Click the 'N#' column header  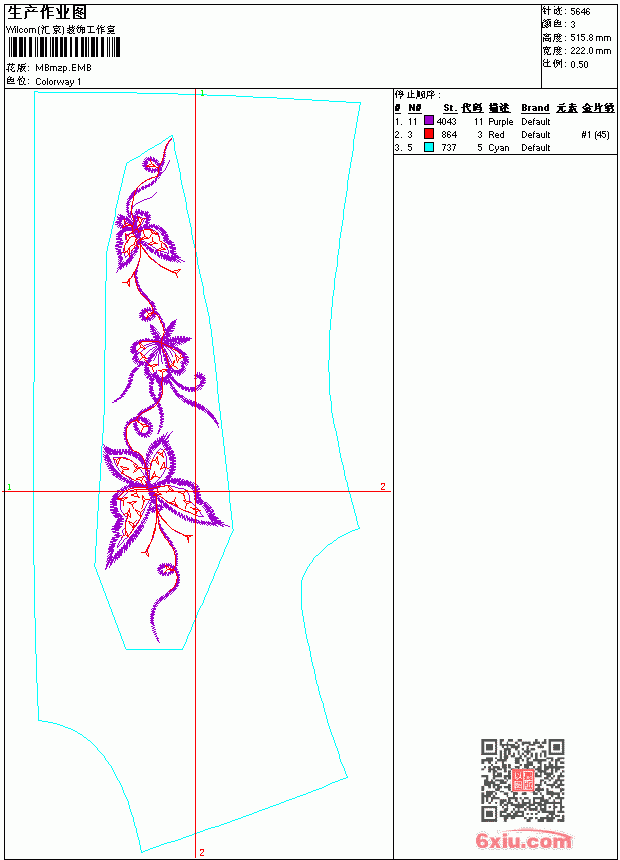[x=415, y=108]
